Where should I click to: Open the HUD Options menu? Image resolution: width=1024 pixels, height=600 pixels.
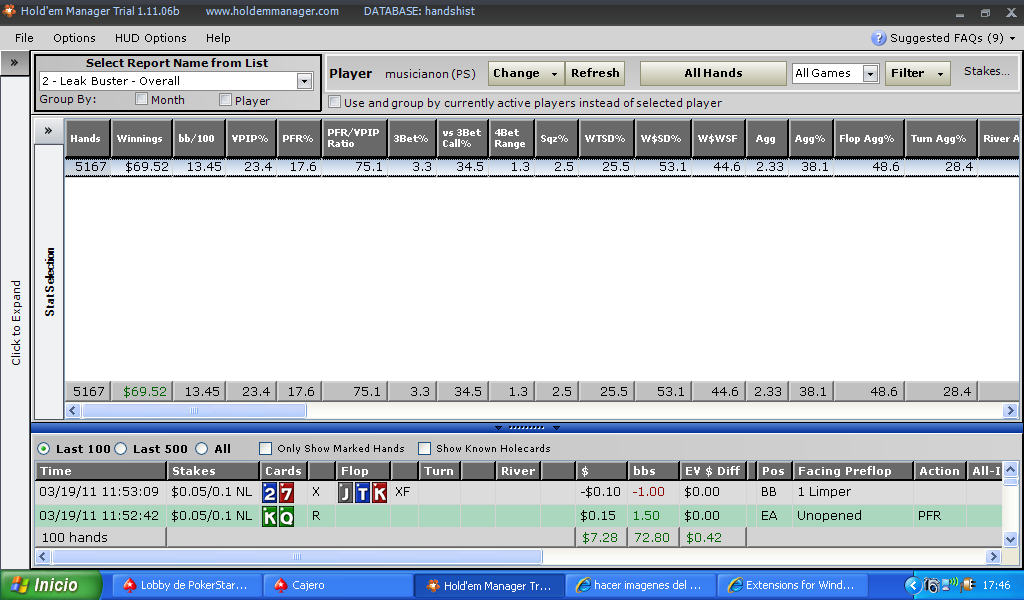click(x=150, y=38)
